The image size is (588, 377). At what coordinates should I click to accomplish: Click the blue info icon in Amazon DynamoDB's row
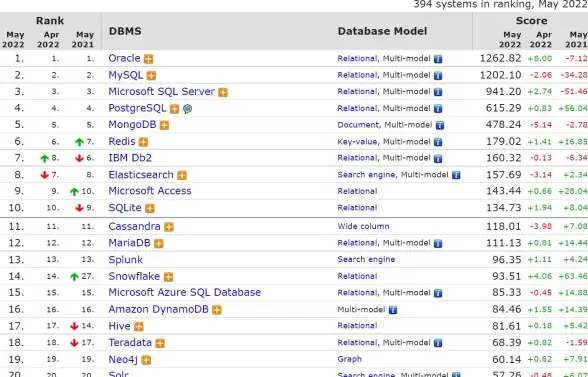(x=393, y=310)
